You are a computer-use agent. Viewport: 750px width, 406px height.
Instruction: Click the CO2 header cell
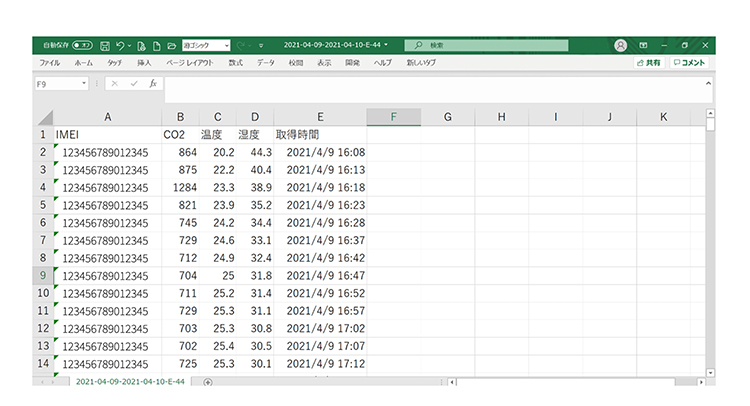pyautogui.click(x=180, y=135)
